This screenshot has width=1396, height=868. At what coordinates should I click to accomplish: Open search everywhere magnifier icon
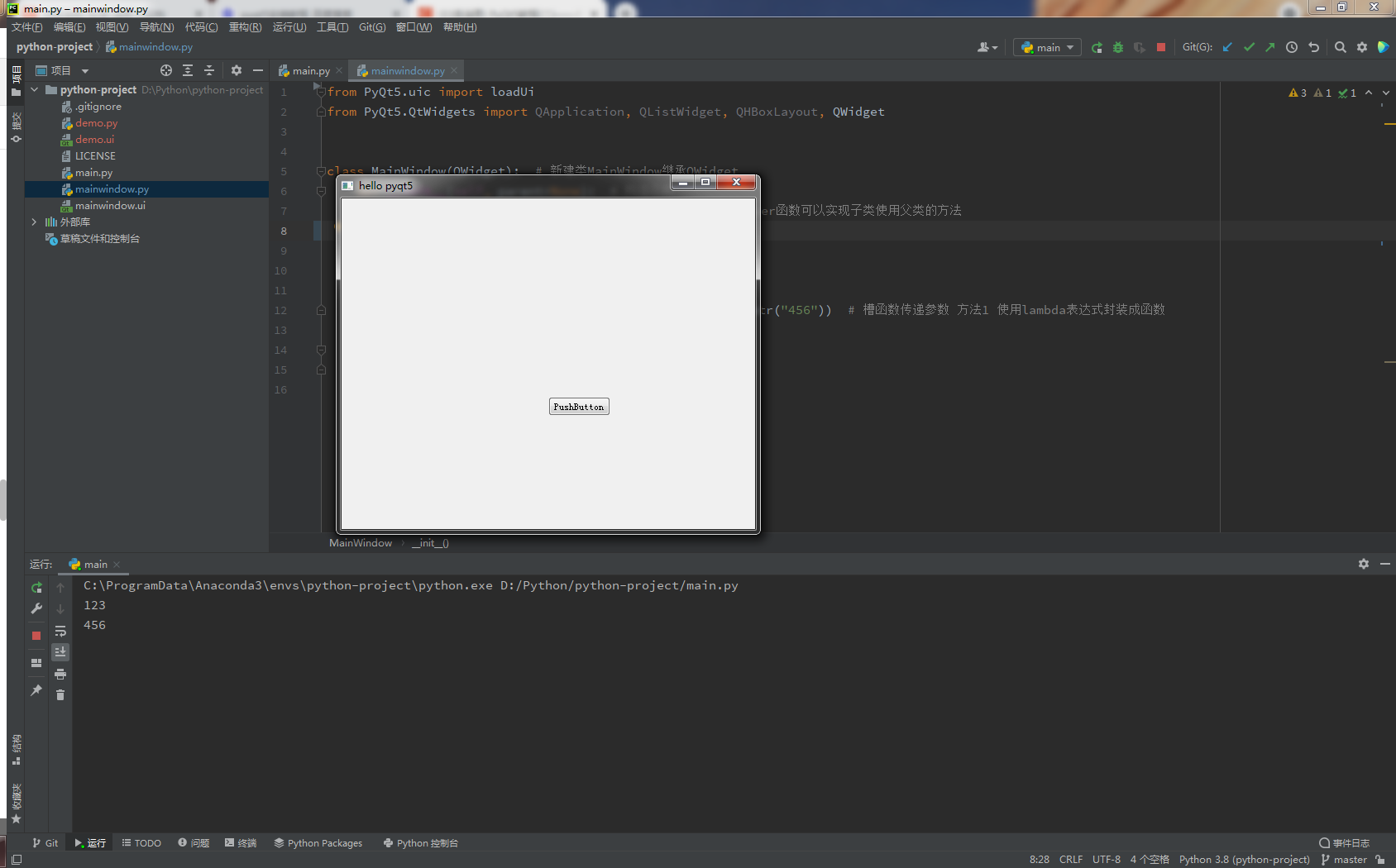(1341, 47)
